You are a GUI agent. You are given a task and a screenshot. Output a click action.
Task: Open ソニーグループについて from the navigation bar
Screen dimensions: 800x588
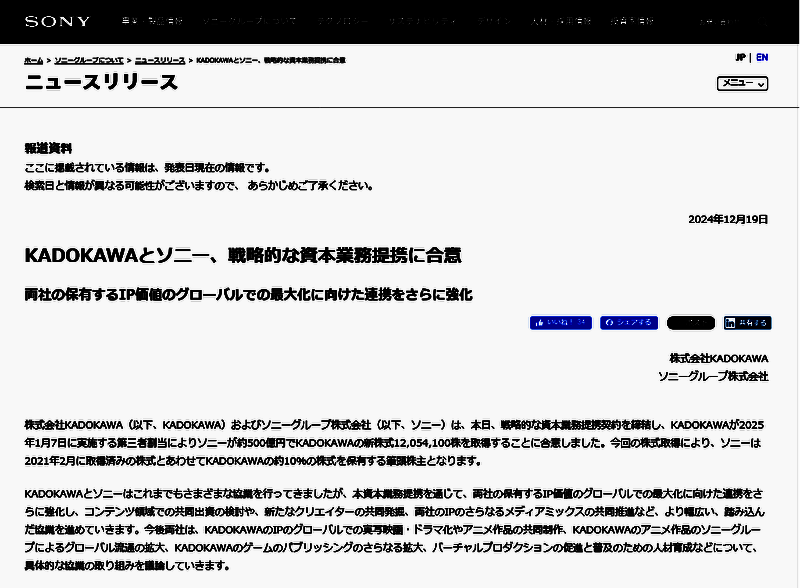[250, 20]
